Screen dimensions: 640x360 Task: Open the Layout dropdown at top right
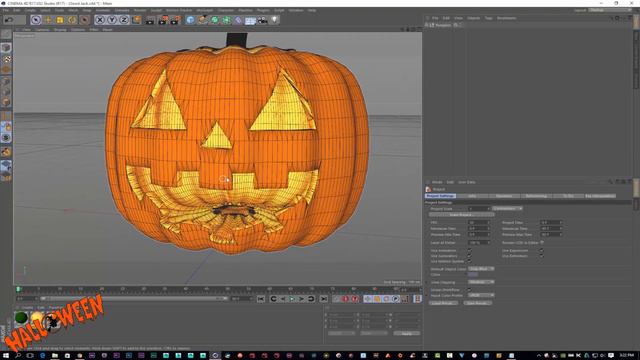(x=610, y=10)
